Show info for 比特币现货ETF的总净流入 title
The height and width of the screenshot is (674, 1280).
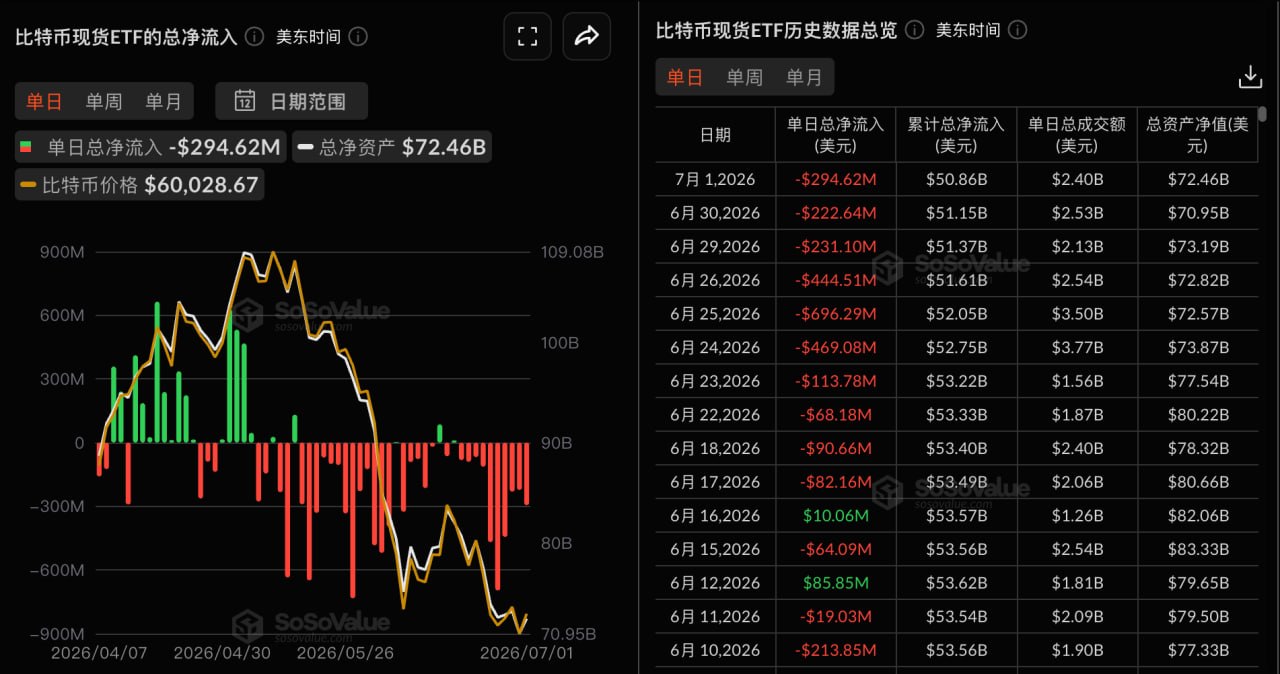pyautogui.click(x=256, y=37)
